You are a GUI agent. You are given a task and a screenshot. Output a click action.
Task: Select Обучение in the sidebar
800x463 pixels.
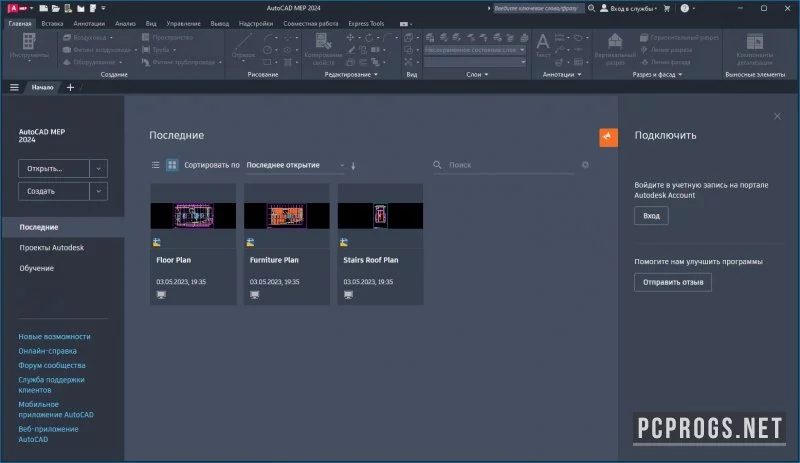pos(36,268)
